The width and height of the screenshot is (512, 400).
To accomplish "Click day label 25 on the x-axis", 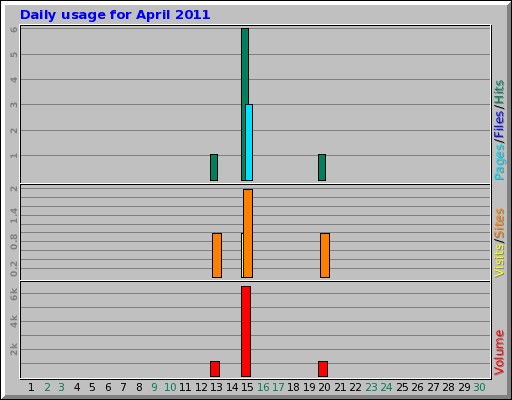I will [x=402, y=387].
